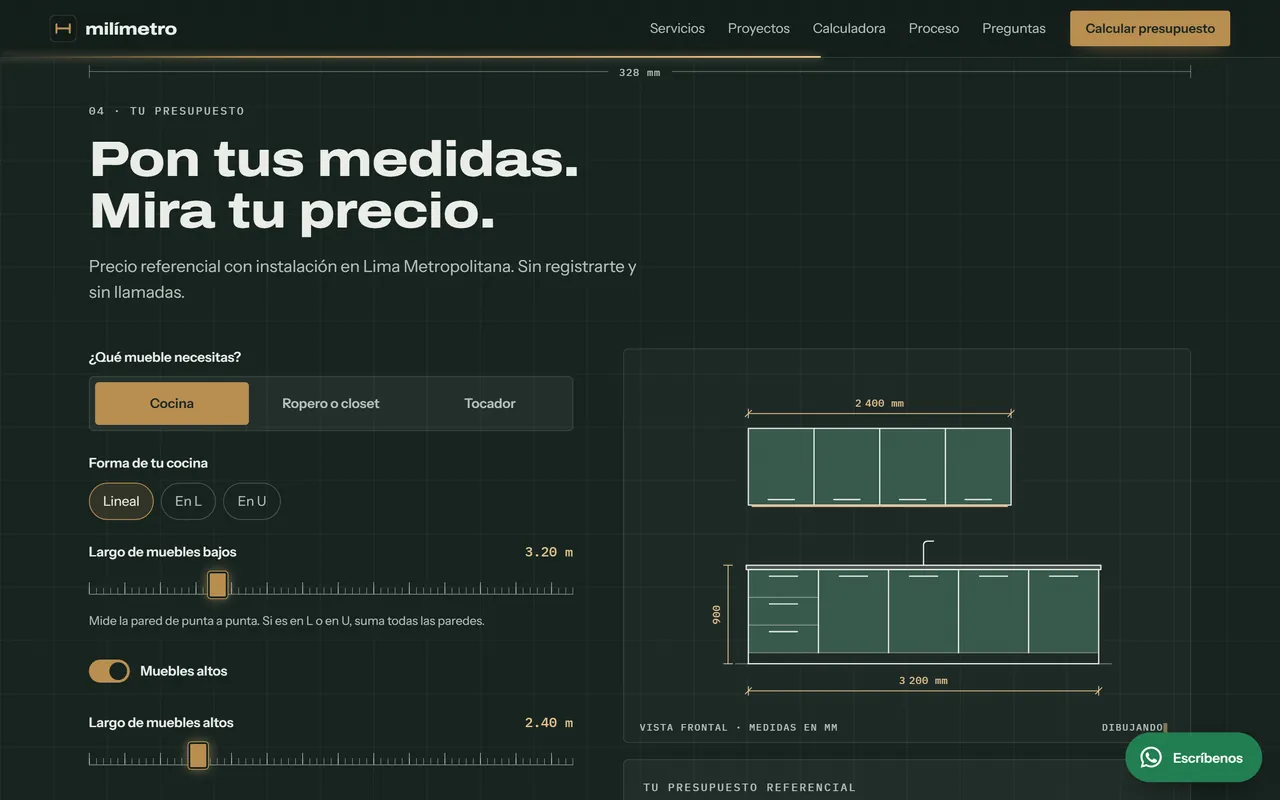Click the 328 mm ruler label
The width and height of the screenshot is (1280, 800).
640,72
